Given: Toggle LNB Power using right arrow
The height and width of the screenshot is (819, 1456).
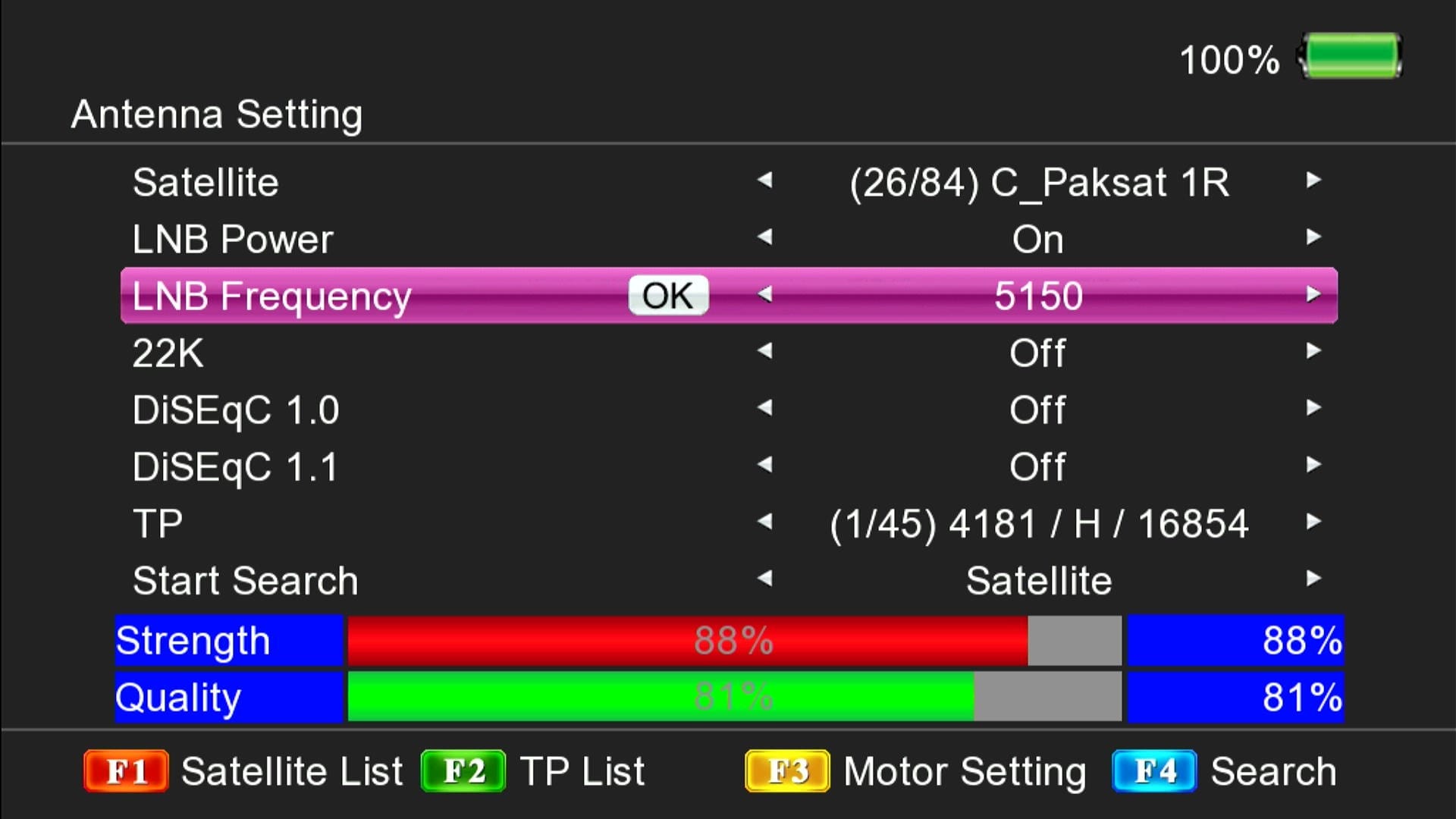Looking at the screenshot, I should (1313, 237).
